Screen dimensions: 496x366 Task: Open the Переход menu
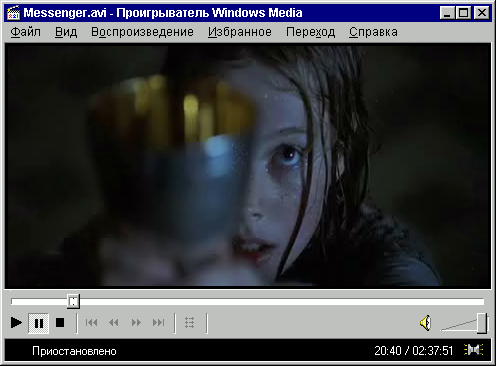point(310,32)
